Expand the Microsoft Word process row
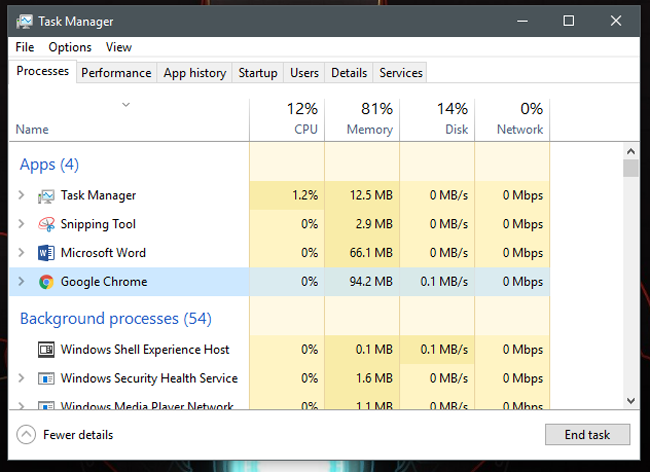The image size is (650, 472). (21, 253)
